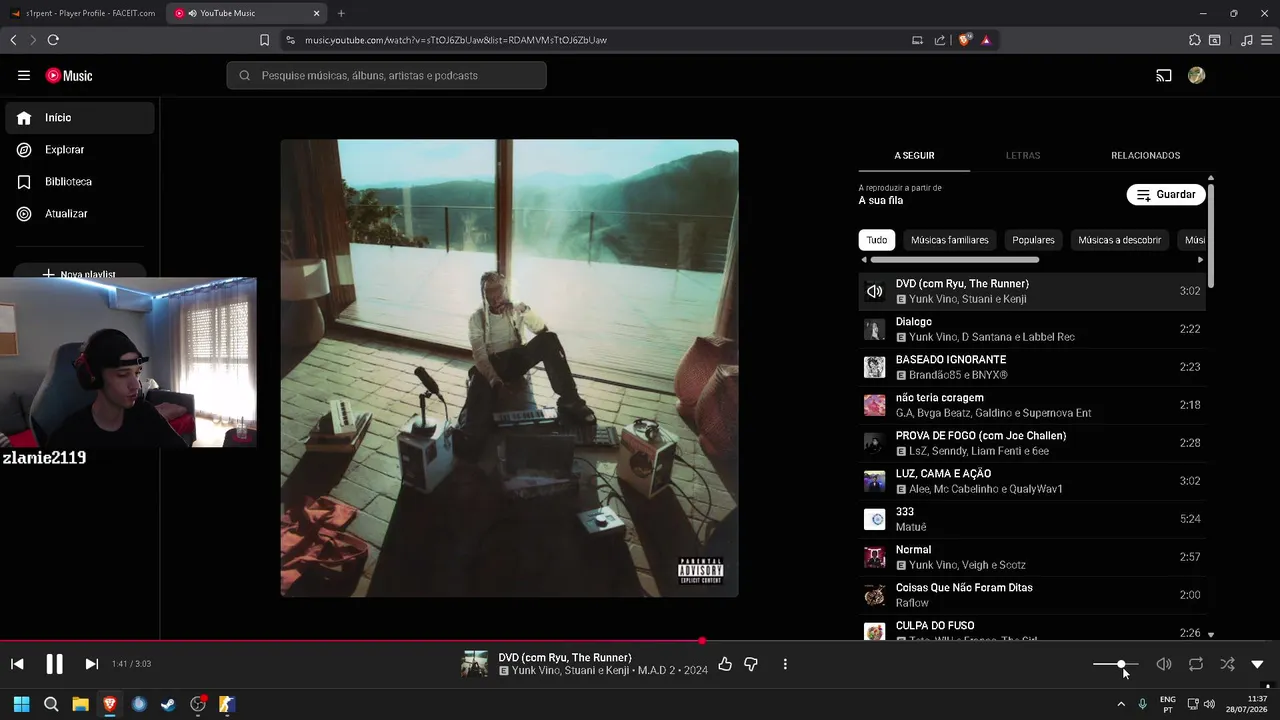1280x720 pixels.
Task: Select the Tudo filter chip
Action: pos(877,240)
